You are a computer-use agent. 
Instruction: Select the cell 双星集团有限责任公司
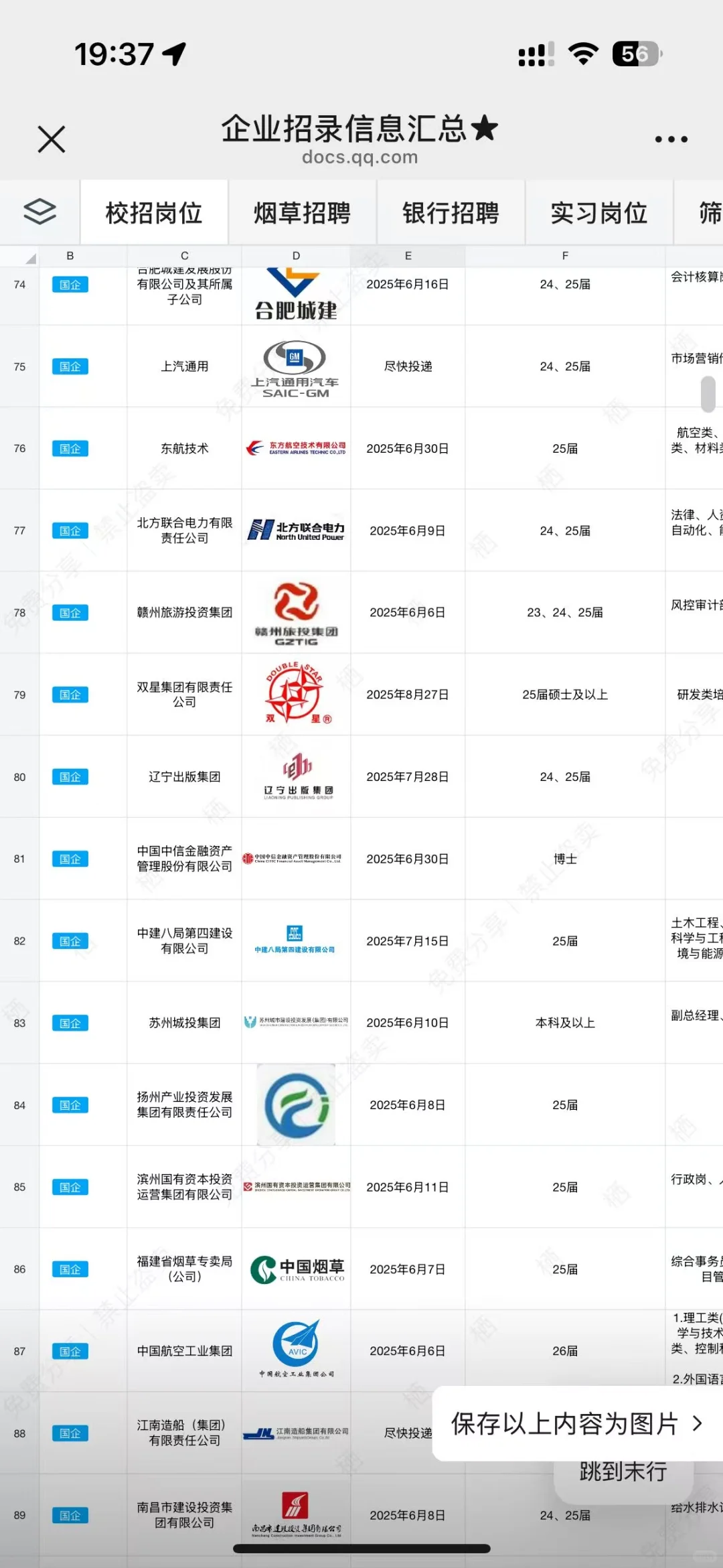coord(185,695)
